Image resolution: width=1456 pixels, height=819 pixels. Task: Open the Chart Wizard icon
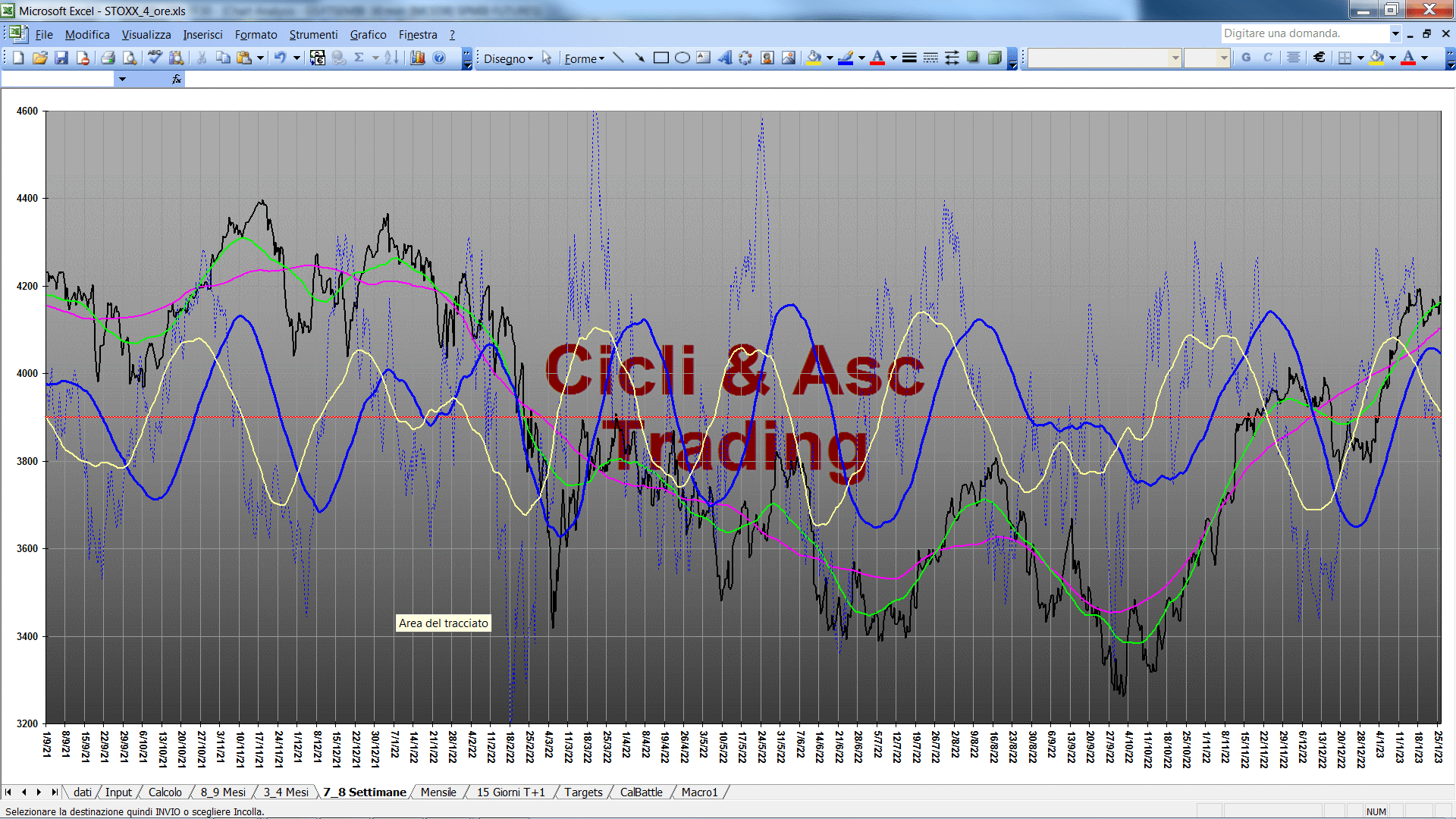[x=417, y=58]
